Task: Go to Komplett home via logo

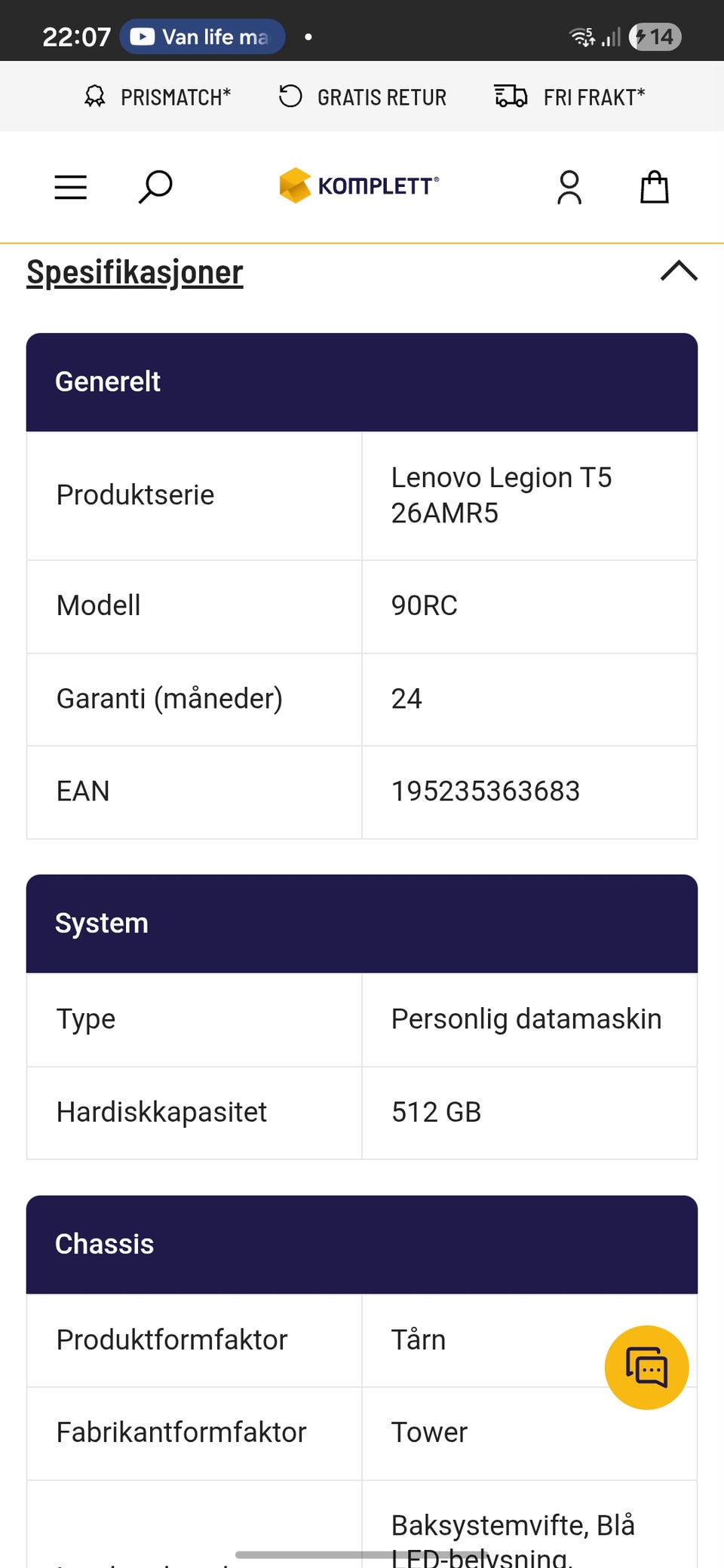Action: pyautogui.click(x=359, y=185)
